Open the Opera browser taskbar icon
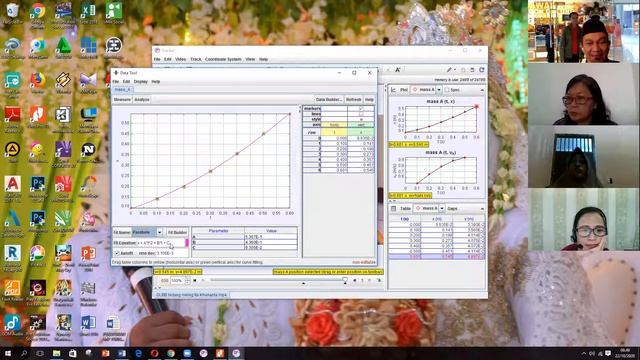 click(x=154, y=353)
